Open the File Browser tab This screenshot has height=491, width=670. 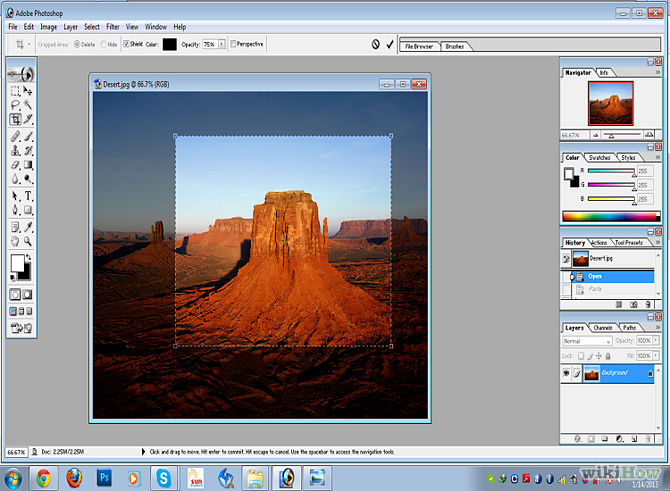tap(419, 46)
